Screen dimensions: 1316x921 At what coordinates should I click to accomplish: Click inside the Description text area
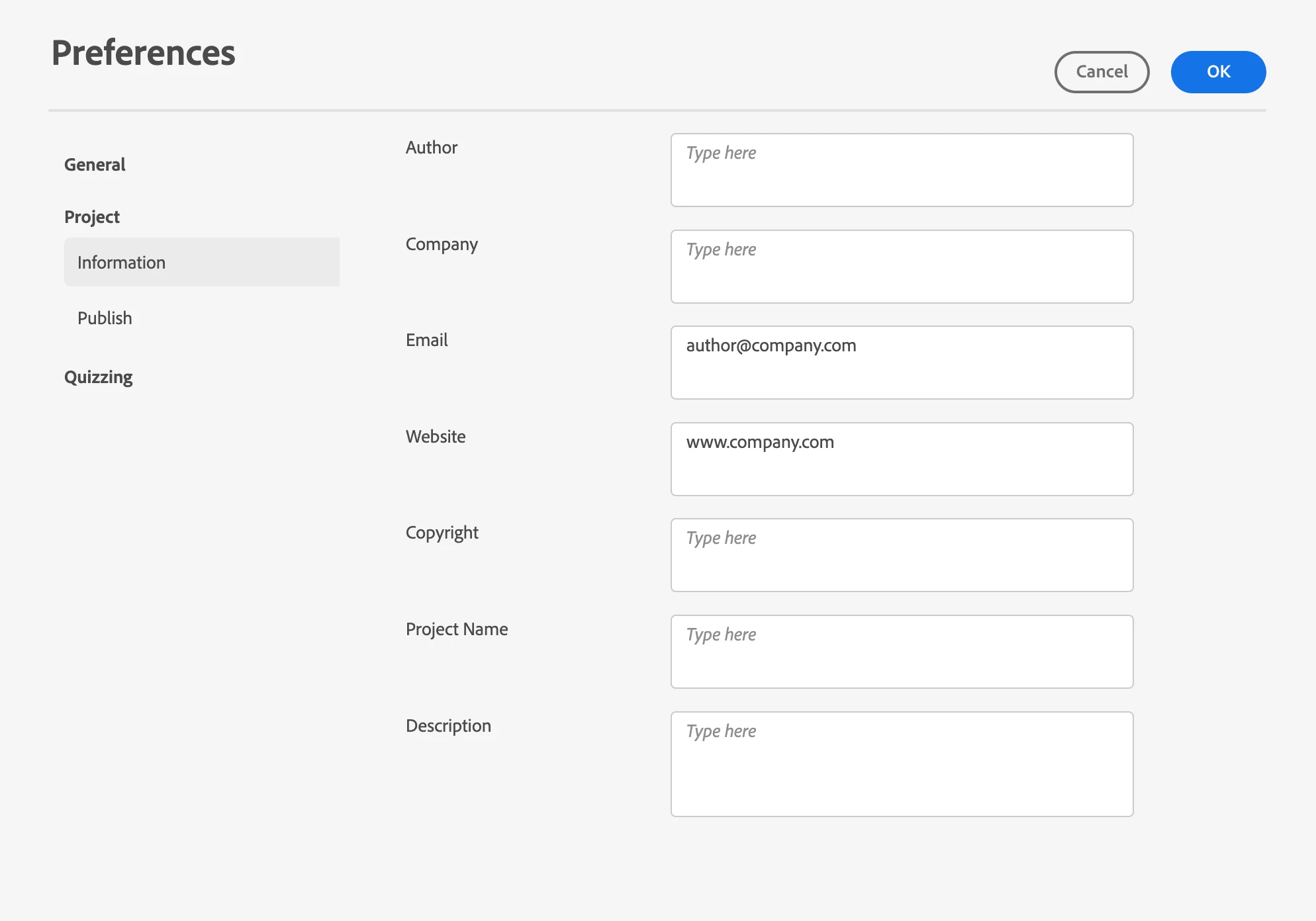click(902, 764)
